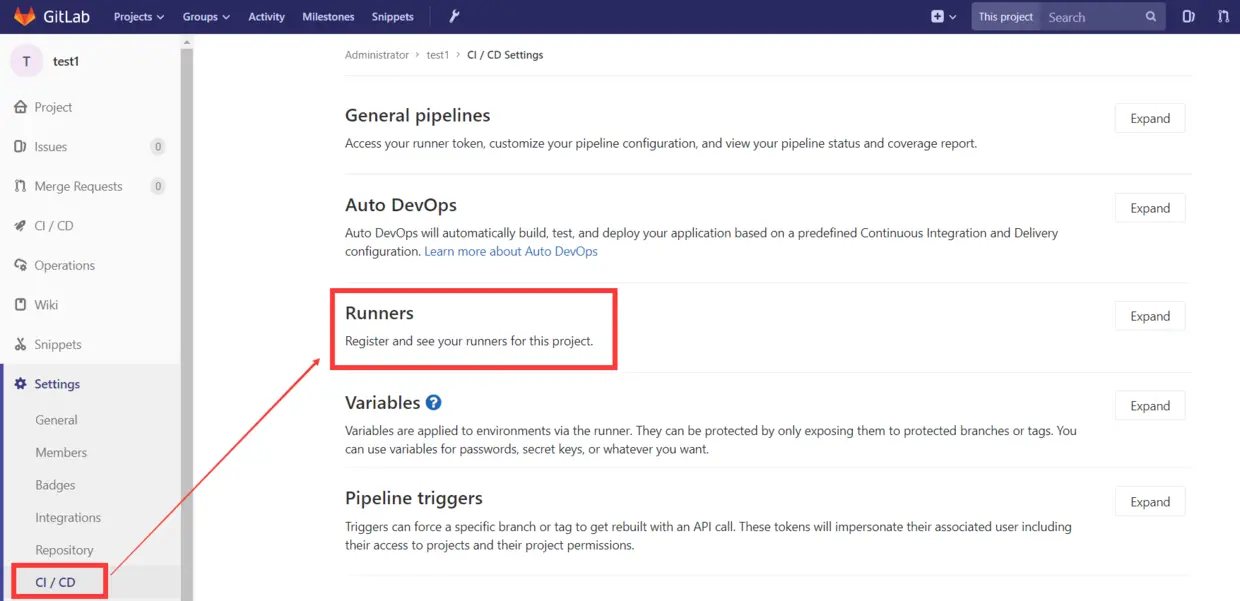Open Members under Settings
This screenshot has height=601, width=1240.
click(x=61, y=452)
